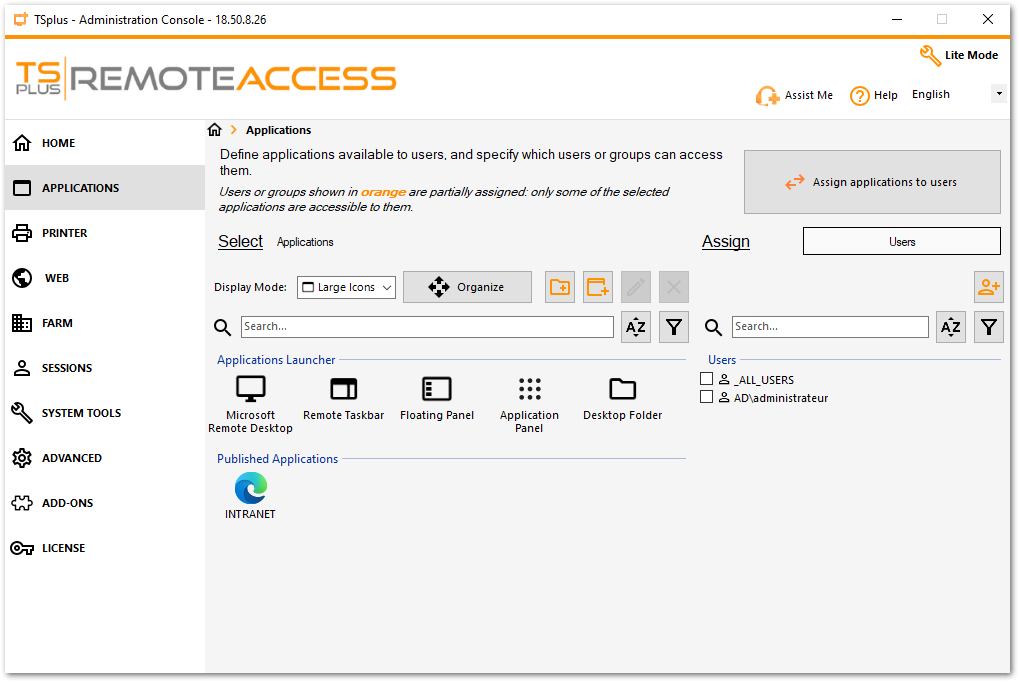Select the Floating Panel icon
The height and width of the screenshot is (682, 1019).
436,390
